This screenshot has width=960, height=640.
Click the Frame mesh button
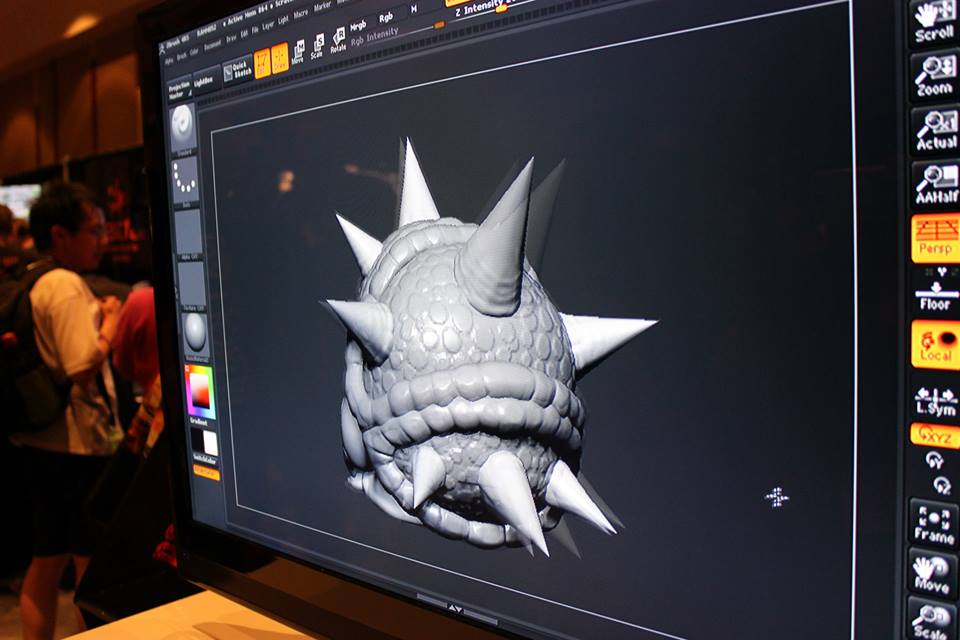tap(934, 522)
